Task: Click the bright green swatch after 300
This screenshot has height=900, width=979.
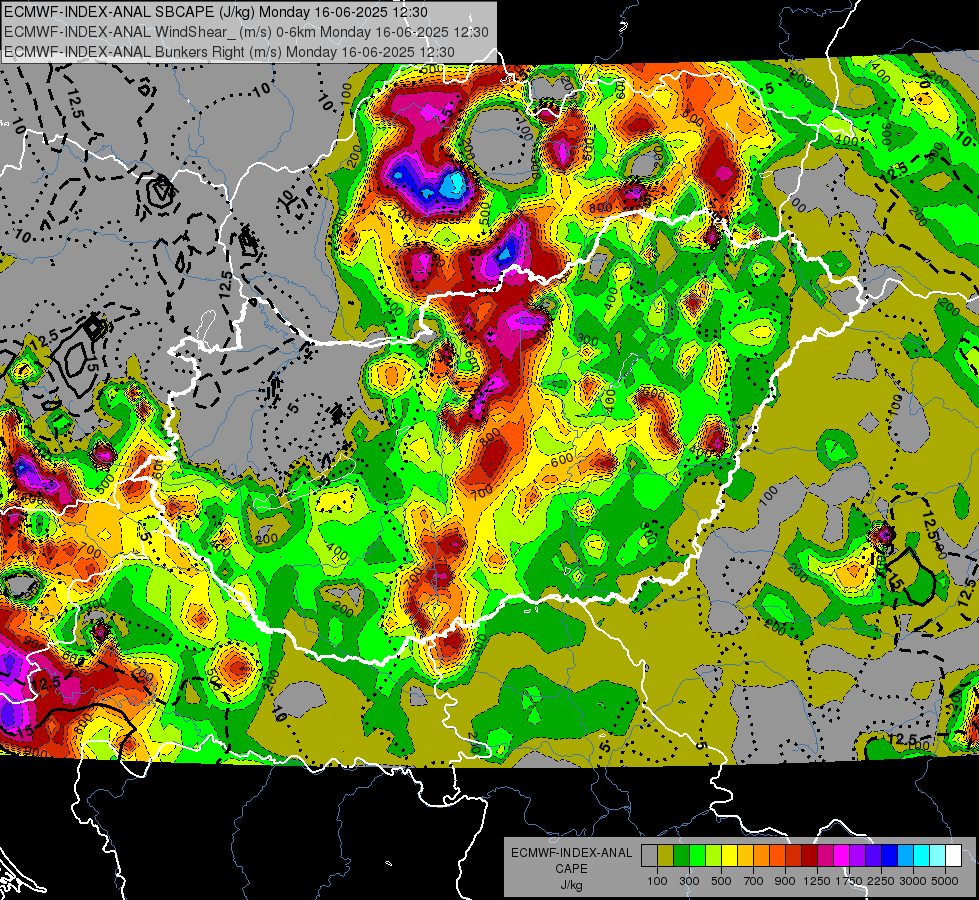Action: (697, 856)
